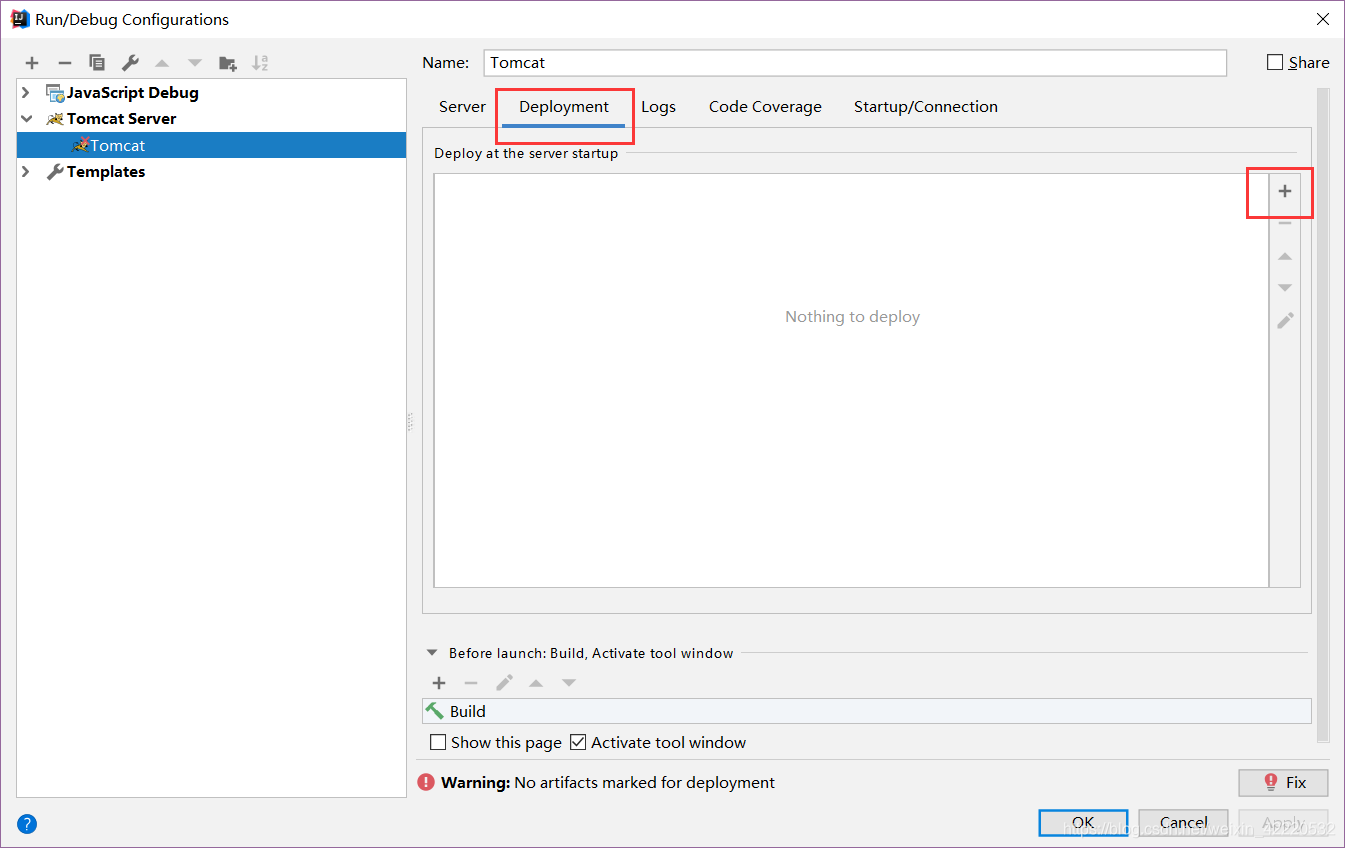Confirm with the OK button
Viewport: 1345px width, 848px height.
pyautogui.click(x=1083, y=823)
